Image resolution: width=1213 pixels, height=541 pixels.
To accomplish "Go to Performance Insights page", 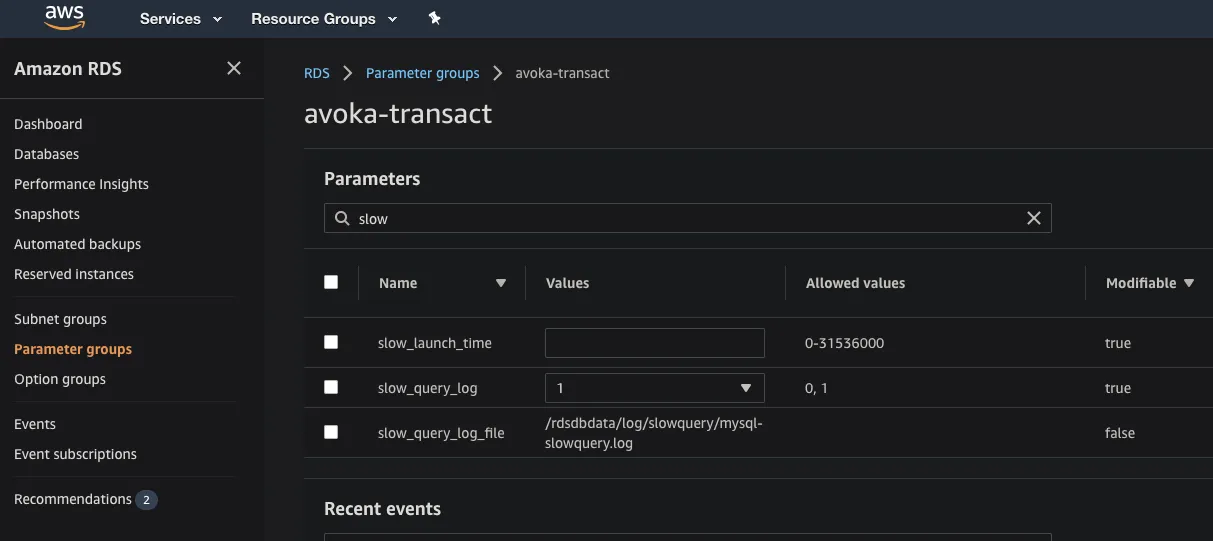I will tap(81, 184).
